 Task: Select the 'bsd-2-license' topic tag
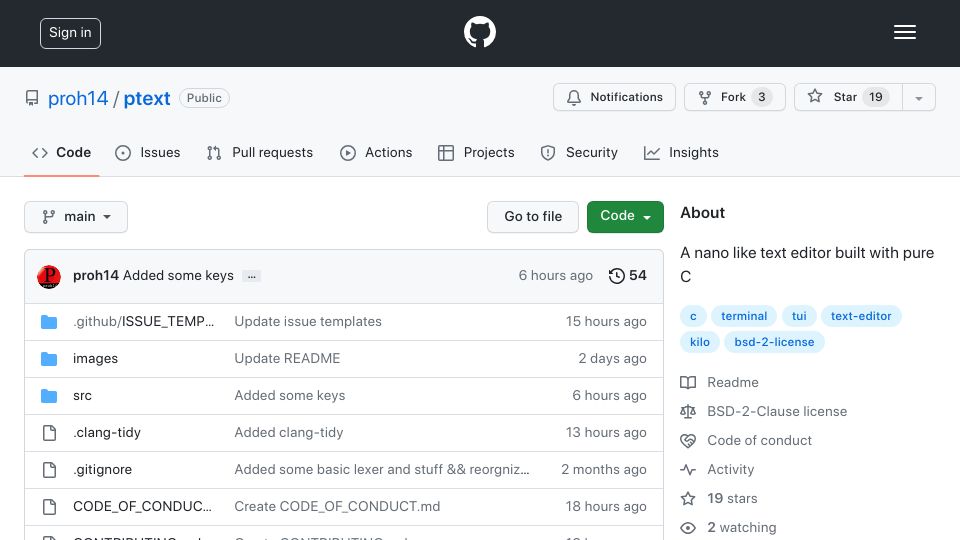click(x=774, y=342)
